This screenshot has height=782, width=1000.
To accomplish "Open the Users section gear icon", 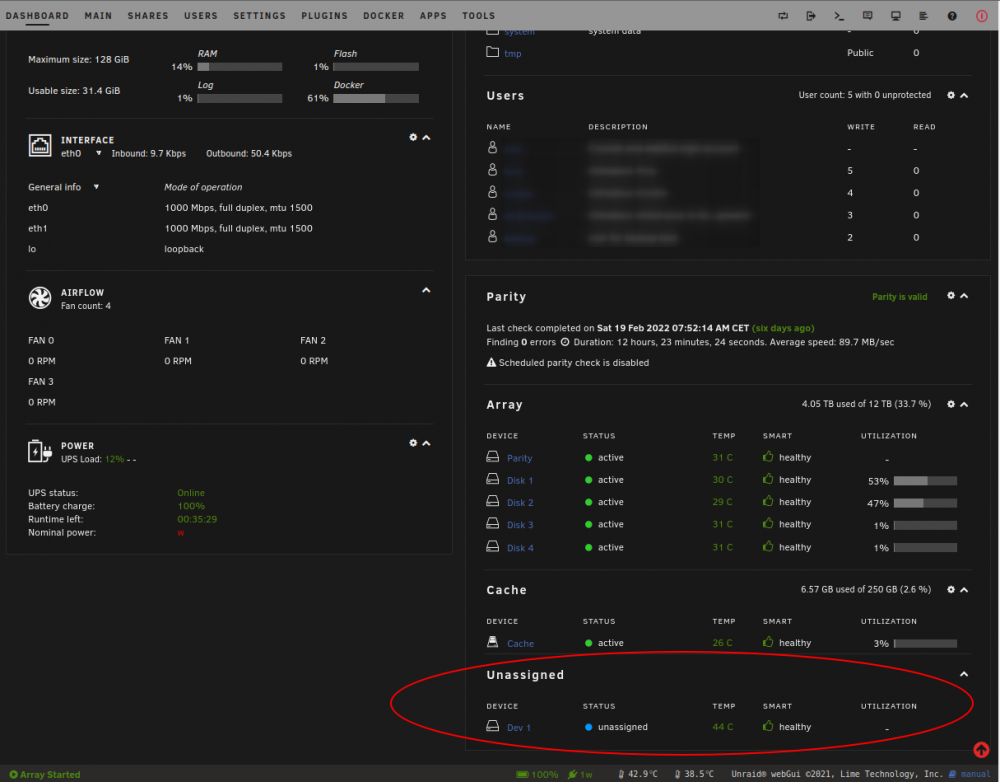I will 951,95.
